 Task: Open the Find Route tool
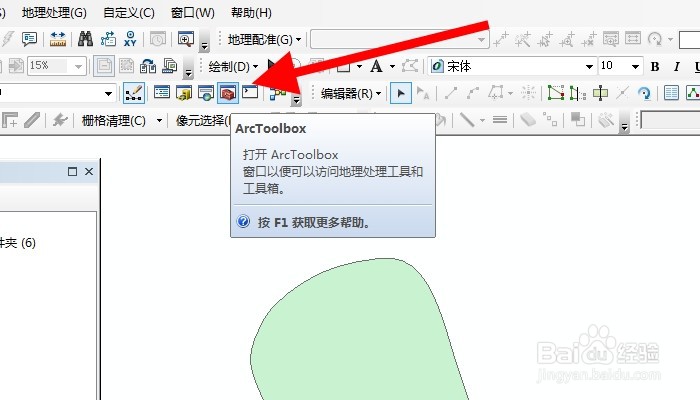(x=108, y=39)
